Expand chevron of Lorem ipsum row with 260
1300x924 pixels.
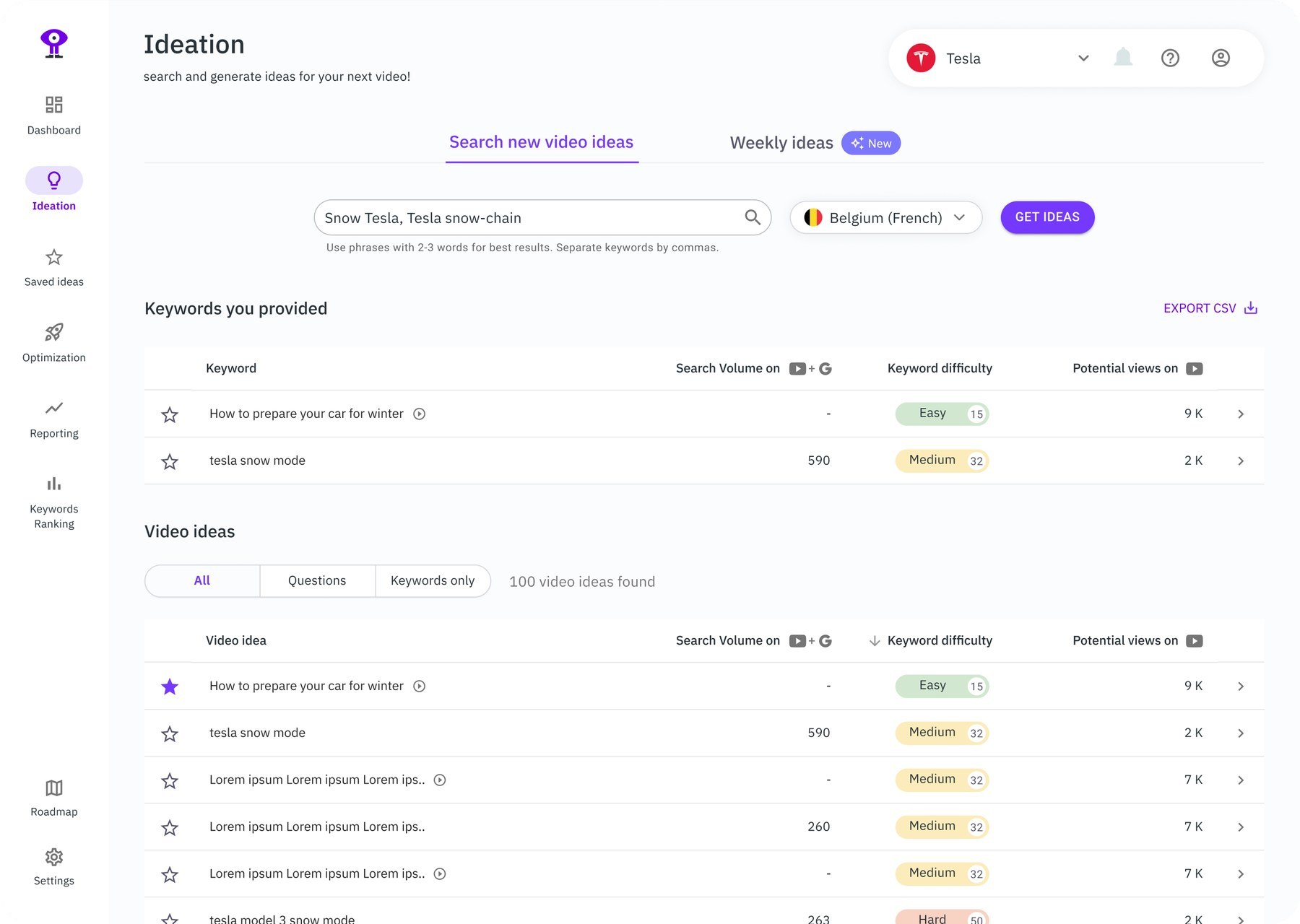click(x=1241, y=827)
